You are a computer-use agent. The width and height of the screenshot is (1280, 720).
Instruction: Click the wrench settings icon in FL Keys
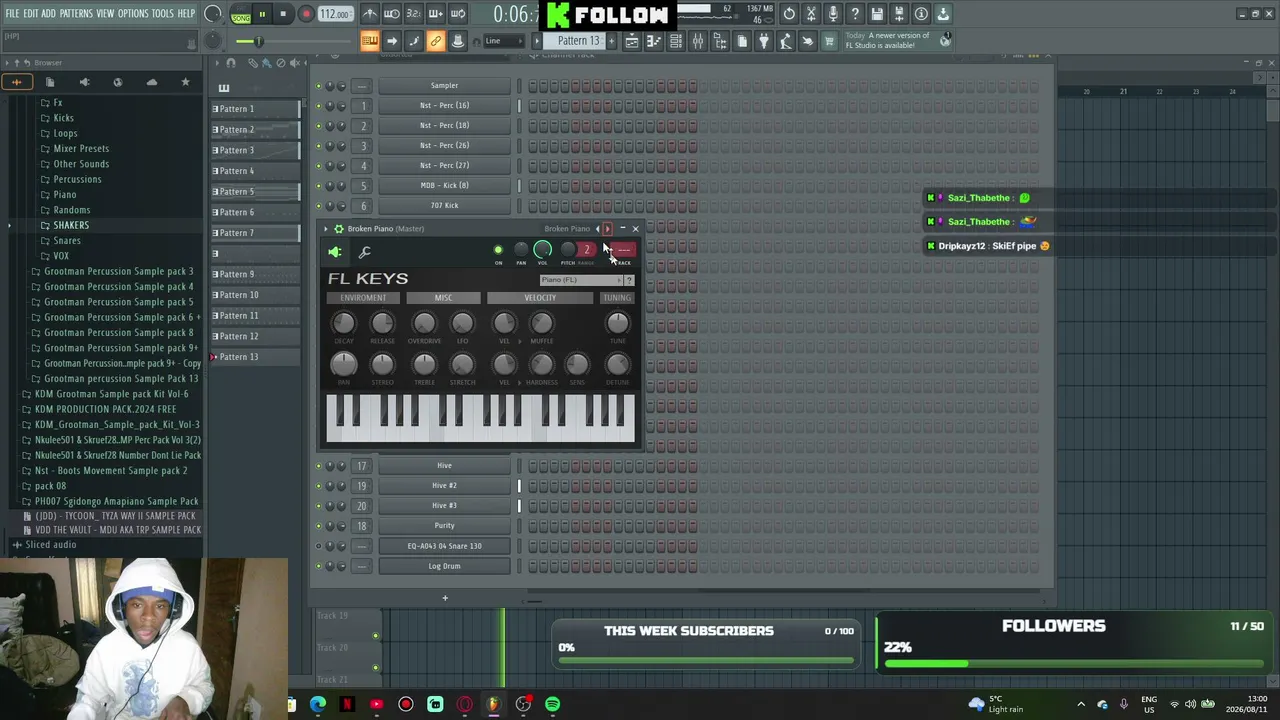coord(365,252)
